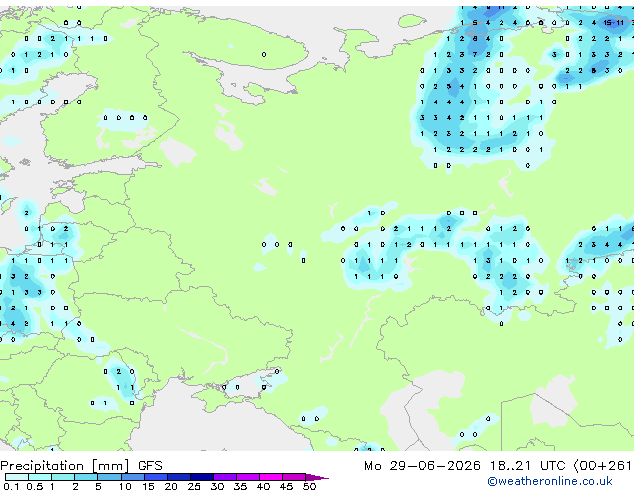This screenshot has width=634, height=490.
Task: Click legend scale label '45'
Action: tap(286, 486)
